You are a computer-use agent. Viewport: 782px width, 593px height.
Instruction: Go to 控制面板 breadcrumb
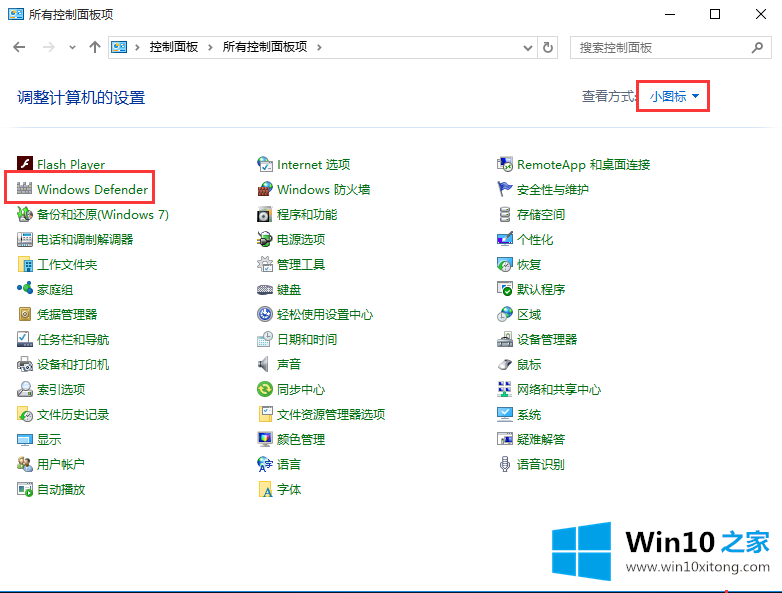174,47
